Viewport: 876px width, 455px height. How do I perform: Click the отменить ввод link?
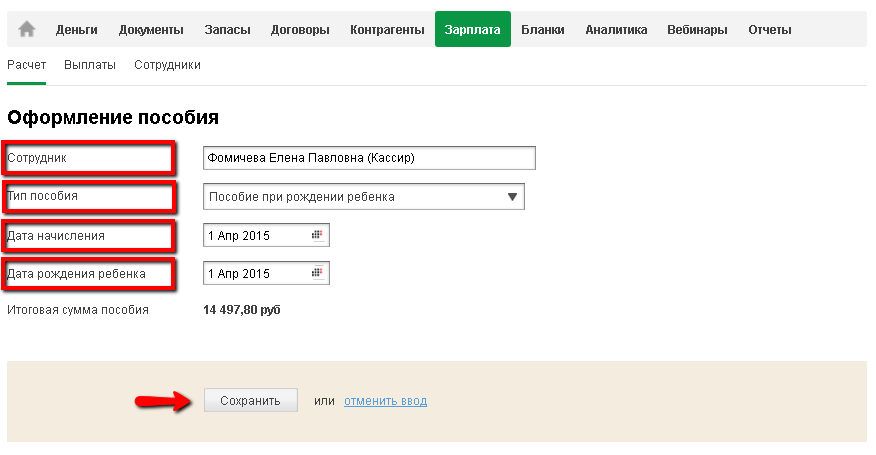point(385,401)
